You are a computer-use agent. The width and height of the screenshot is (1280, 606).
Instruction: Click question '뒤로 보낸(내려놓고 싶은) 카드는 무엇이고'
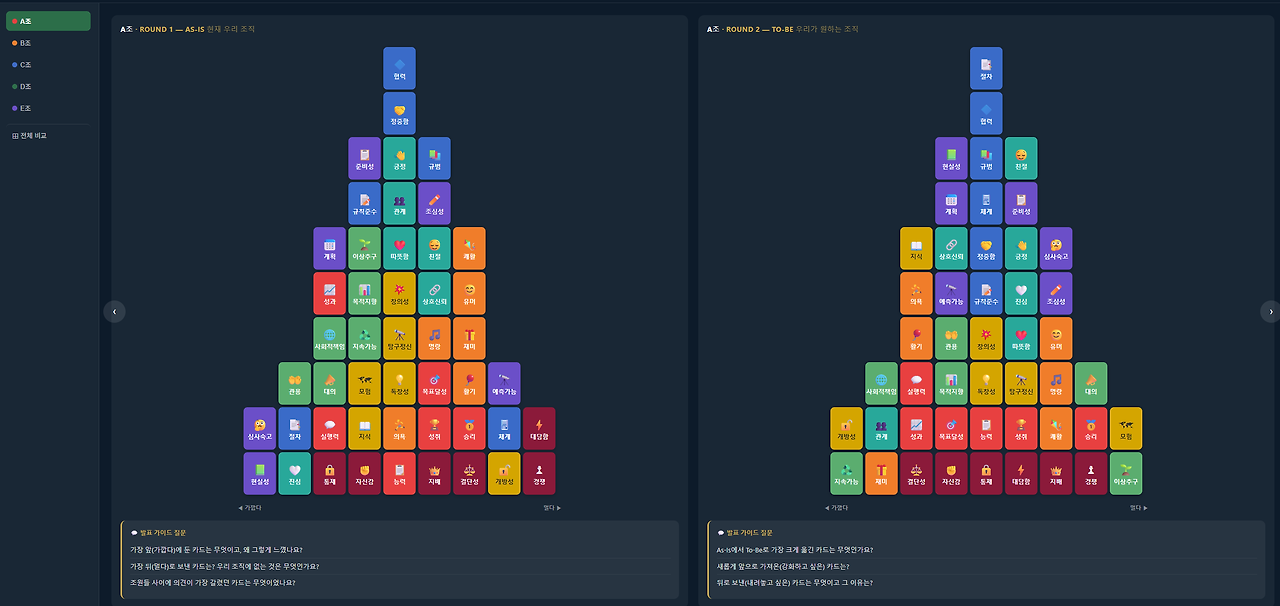[795, 582]
